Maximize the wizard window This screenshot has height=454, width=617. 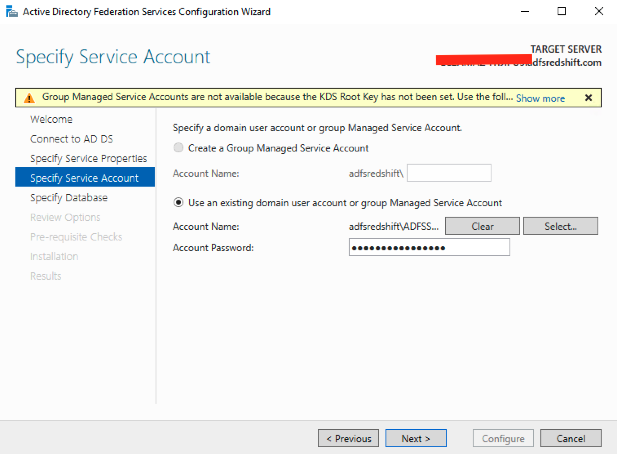pos(562,11)
